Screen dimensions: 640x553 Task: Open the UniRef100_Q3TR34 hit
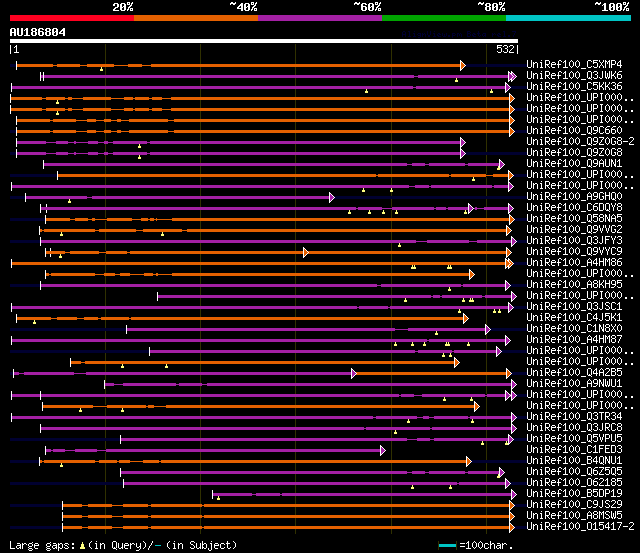click(x=574, y=417)
